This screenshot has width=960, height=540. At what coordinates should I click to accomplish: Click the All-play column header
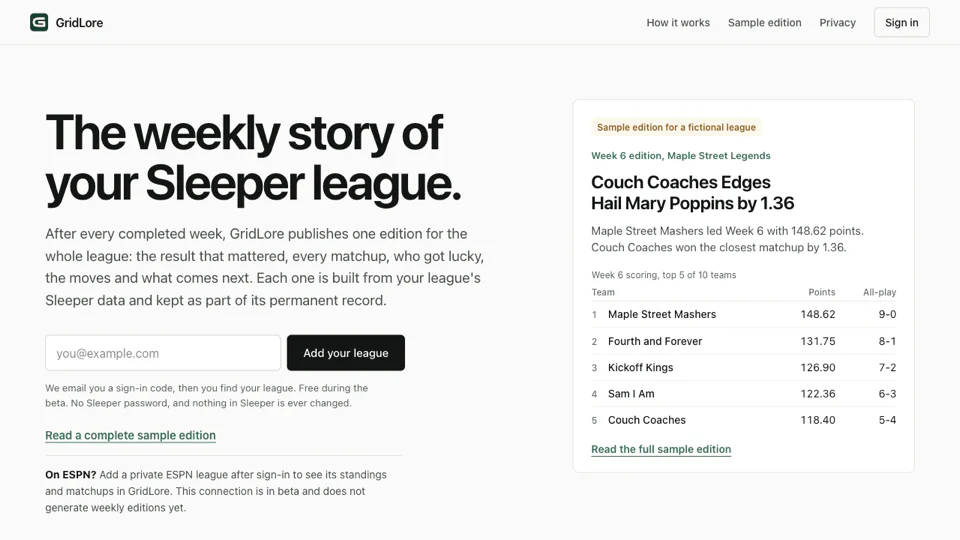(879, 292)
